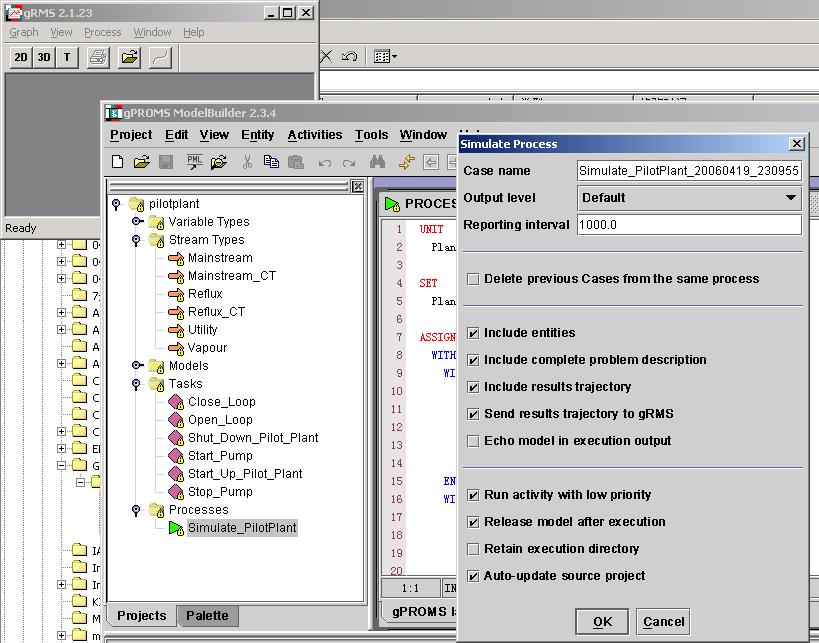
Task: Expand the Models folder
Action: [x=137, y=365]
